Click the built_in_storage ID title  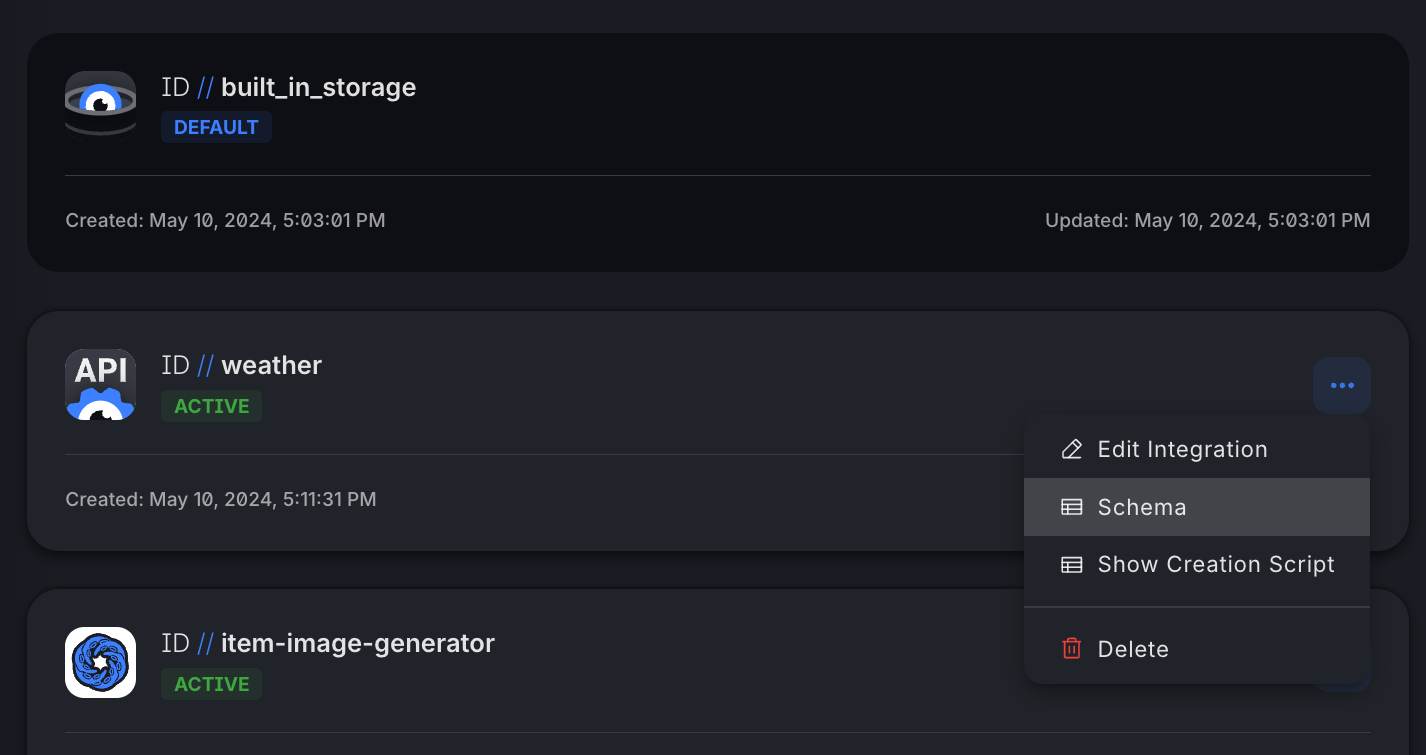pyautogui.click(x=288, y=88)
